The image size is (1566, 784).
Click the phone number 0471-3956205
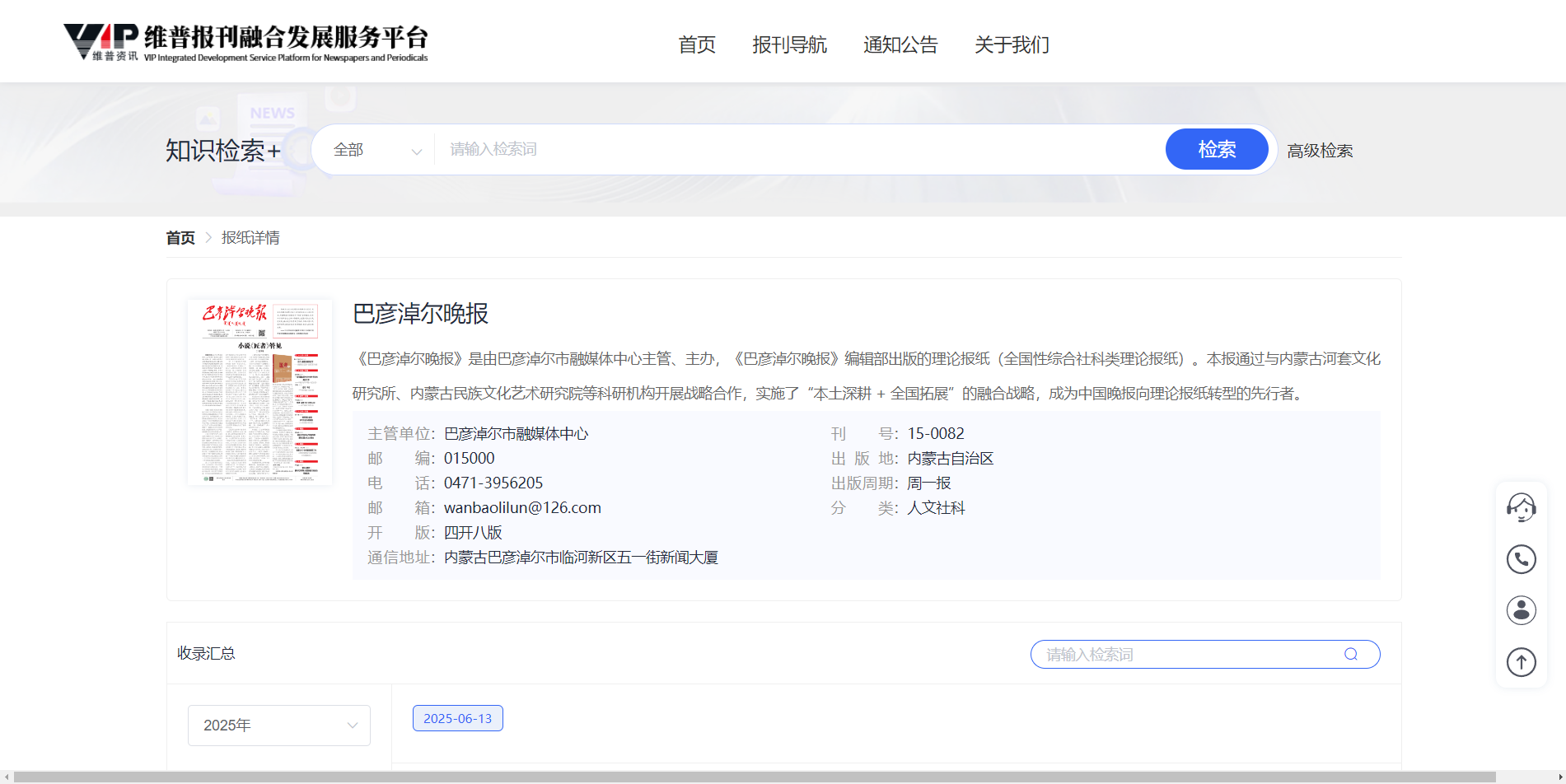pyautogui.click(x=493, y=483)
